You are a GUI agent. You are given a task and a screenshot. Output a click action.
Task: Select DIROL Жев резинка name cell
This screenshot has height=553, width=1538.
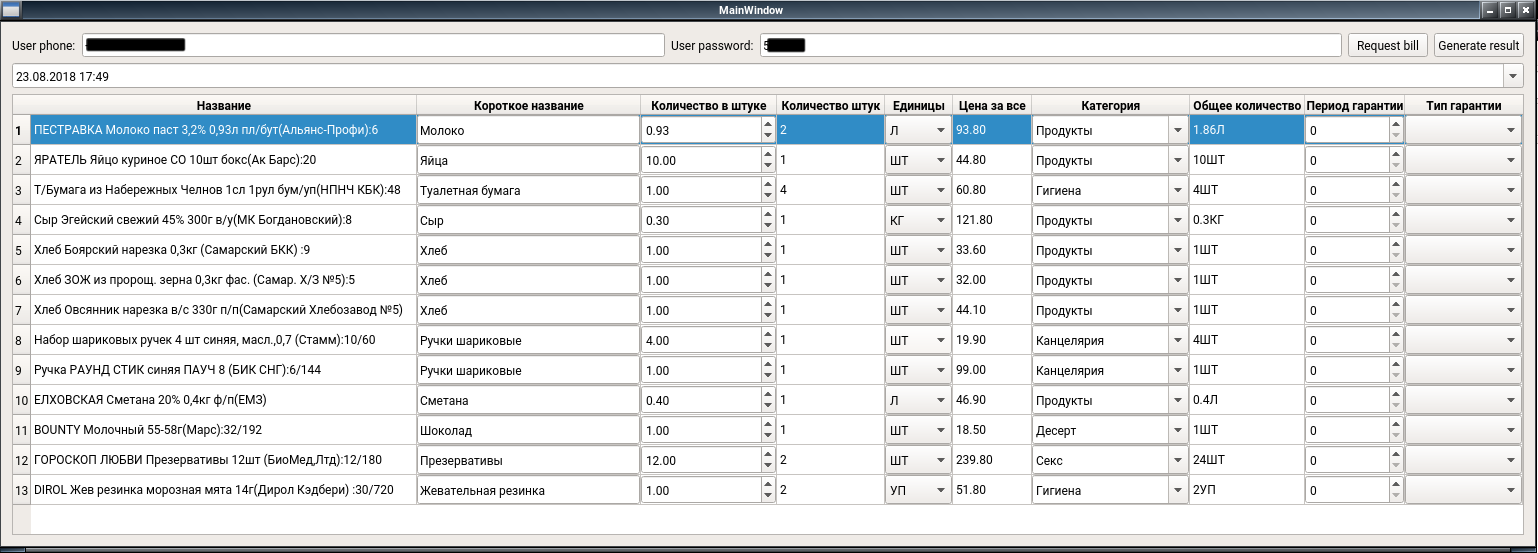click(223, 490)
